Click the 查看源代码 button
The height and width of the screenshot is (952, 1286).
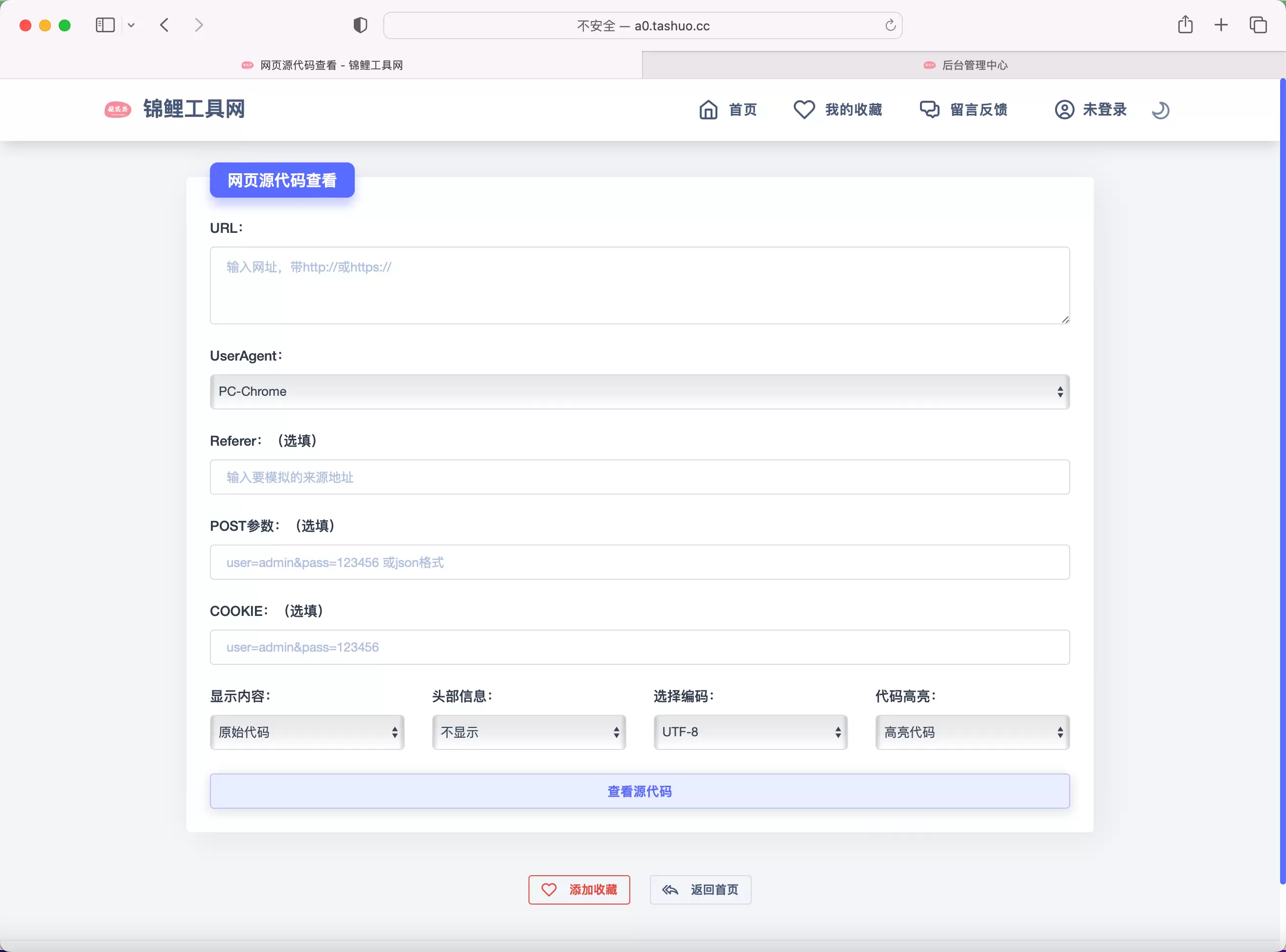[x=640, y=790]
